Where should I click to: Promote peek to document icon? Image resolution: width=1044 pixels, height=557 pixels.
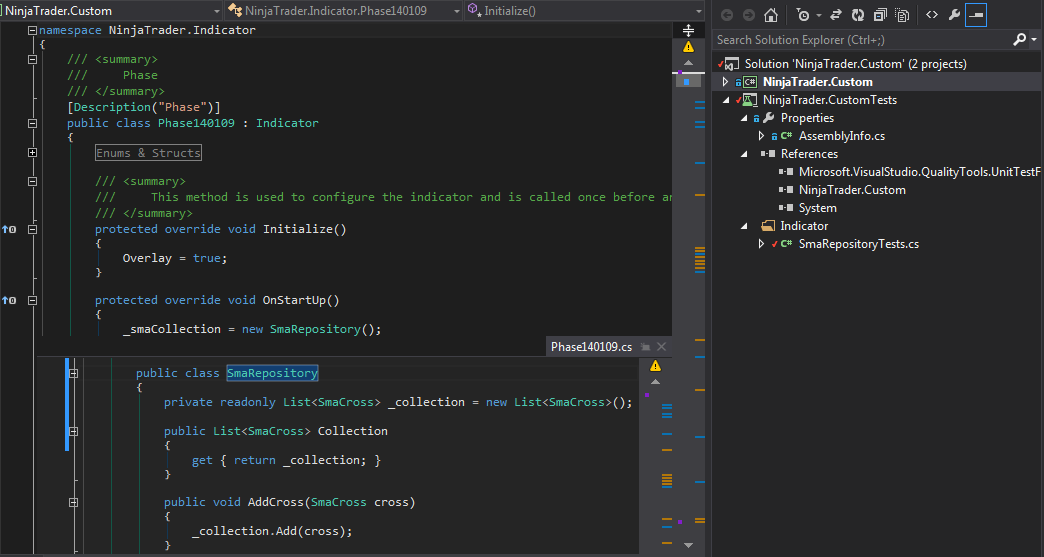point(645,347)
